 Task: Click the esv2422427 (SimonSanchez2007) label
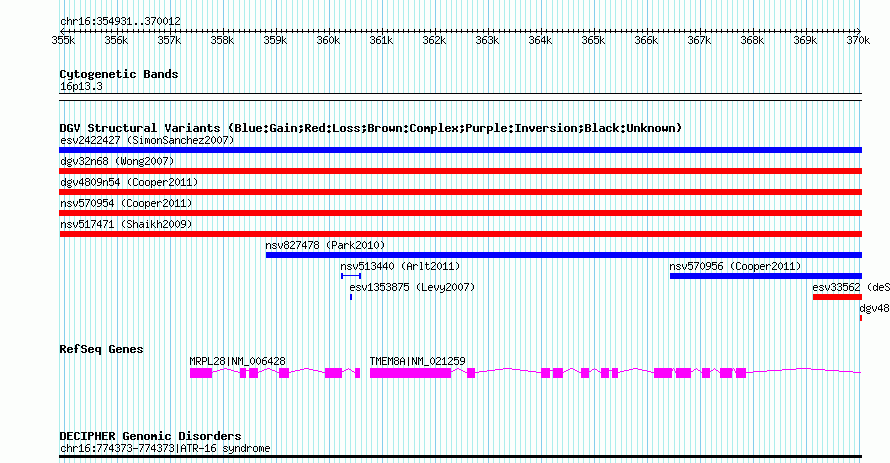pos(147,140)
